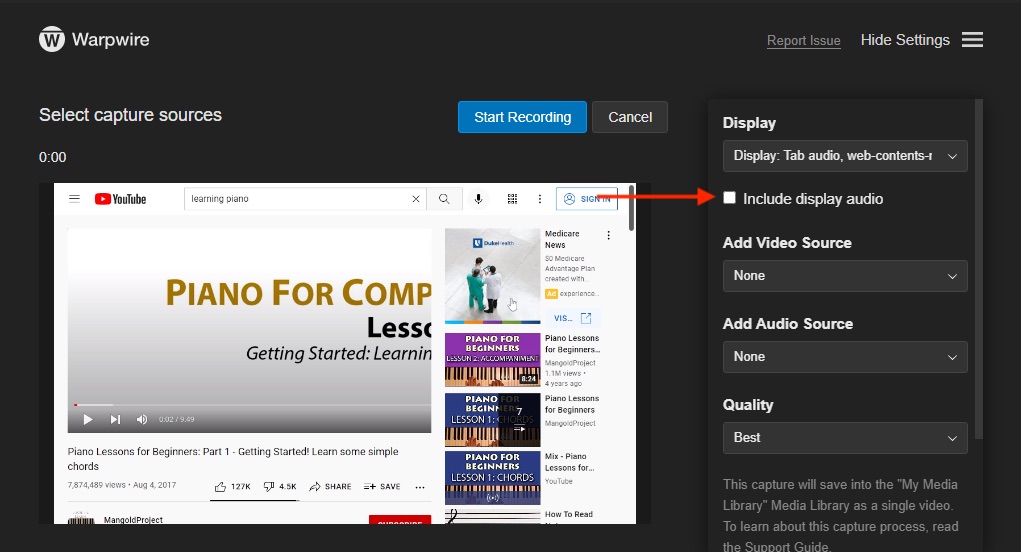This screenshot has height=552, width=1021.
Task: Open the Lesson 2: Accompaniment video thumbnail
Action: point(492,359)
